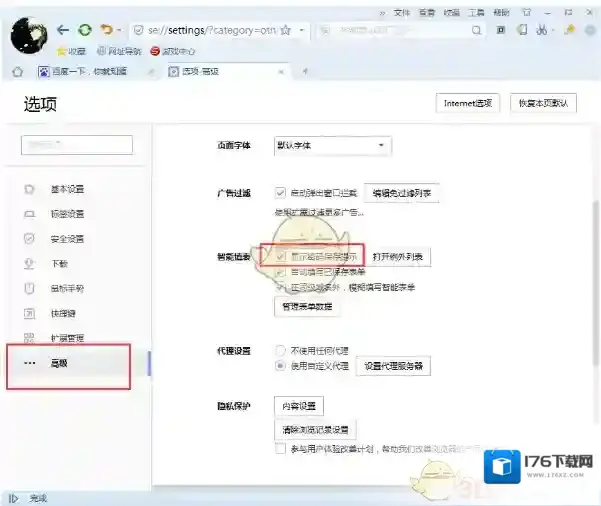Image resolution: width=601 pixels, height=506 pixels.
Task: Open the 收藏 menu in the menu bar
Action: [x=452, y=13]
